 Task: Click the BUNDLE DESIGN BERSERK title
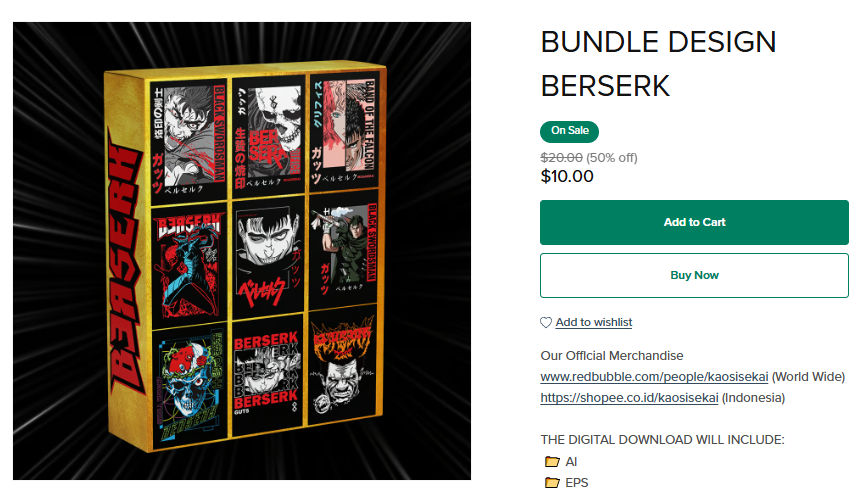click(x=658, y=64)
